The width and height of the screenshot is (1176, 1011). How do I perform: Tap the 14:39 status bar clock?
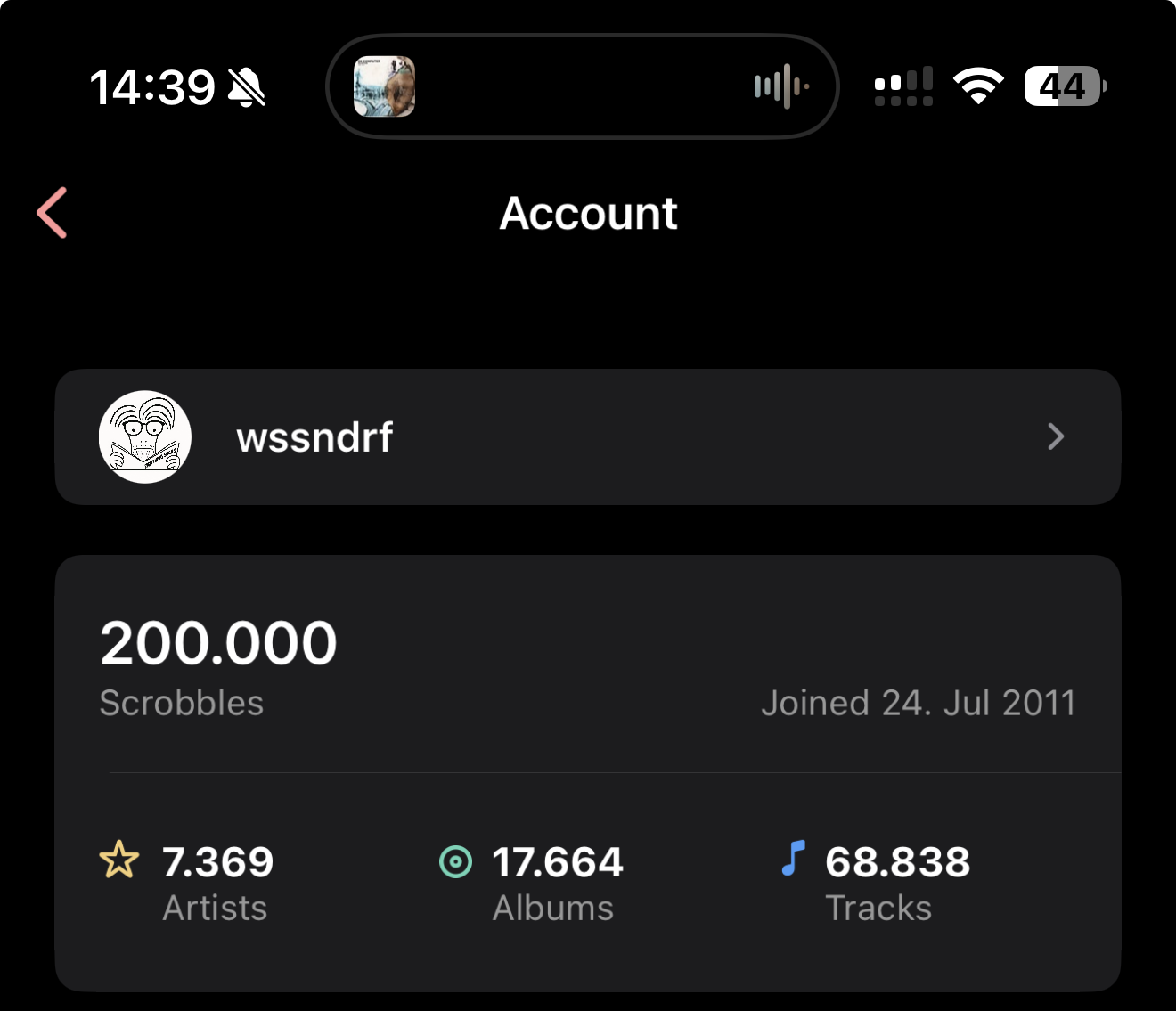152,87
